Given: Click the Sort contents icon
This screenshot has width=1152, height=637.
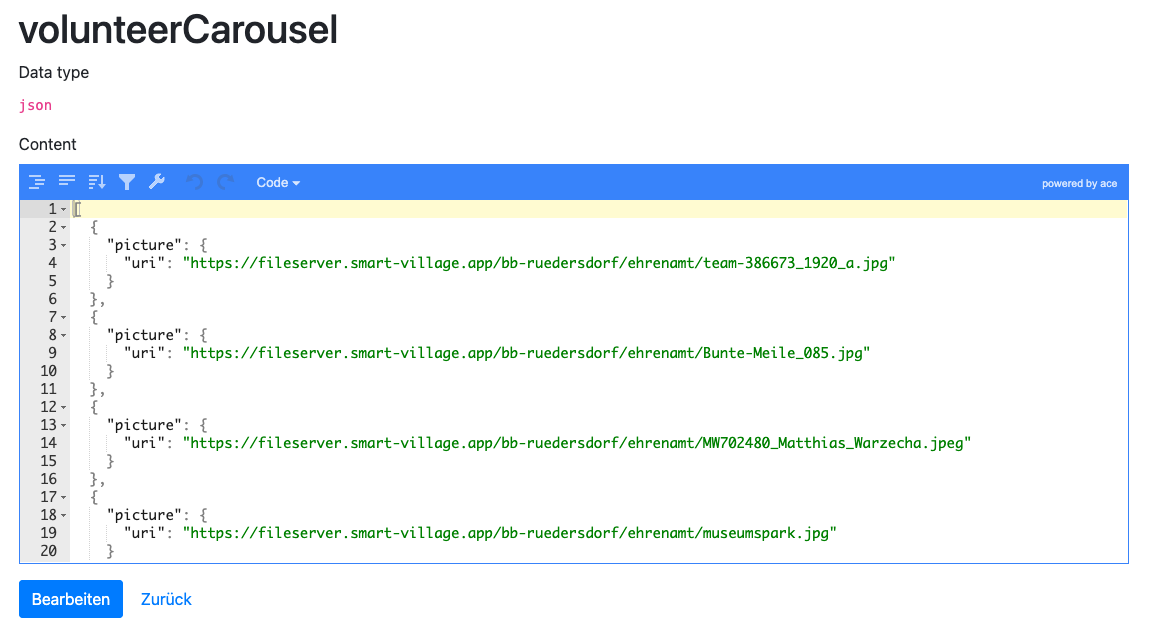Looking at the screenshot, I should [x=96, y=181].
